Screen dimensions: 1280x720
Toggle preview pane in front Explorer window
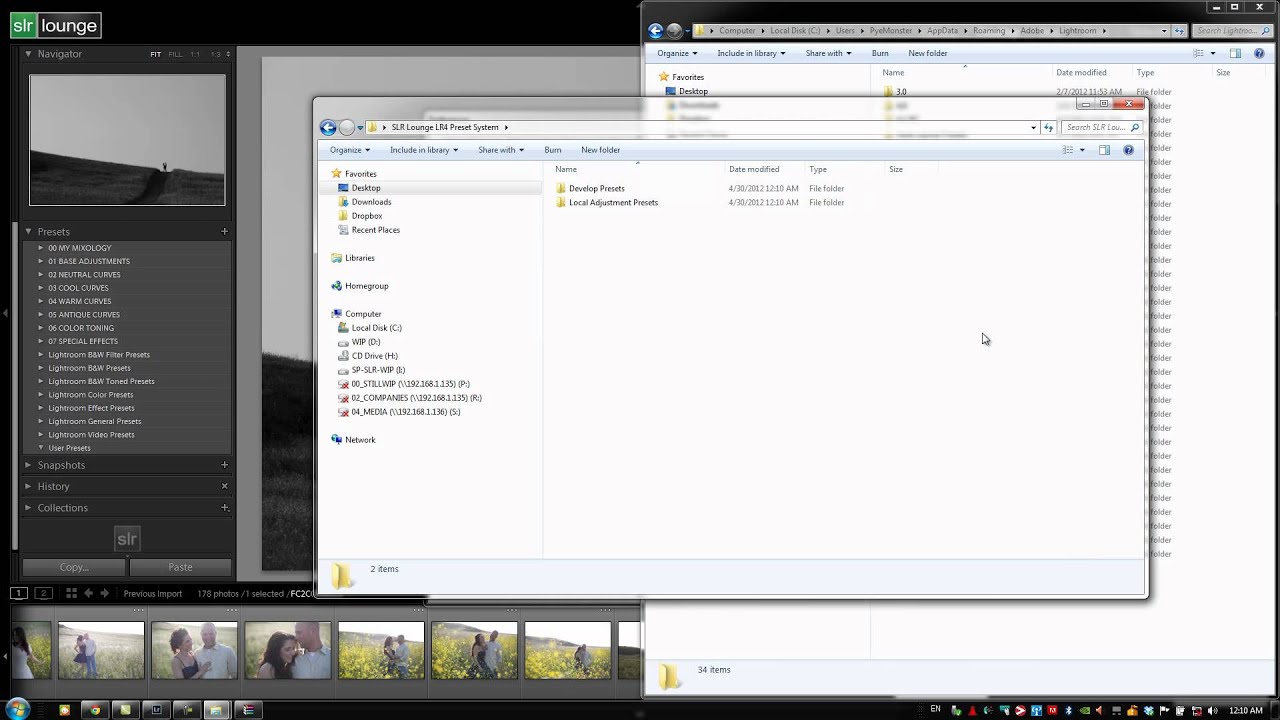point(1104,150)
